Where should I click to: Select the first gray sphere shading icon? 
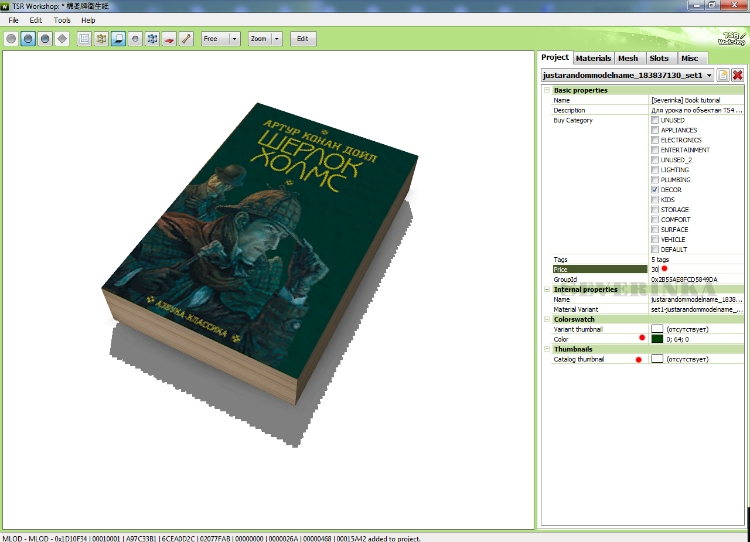[11, 39]
